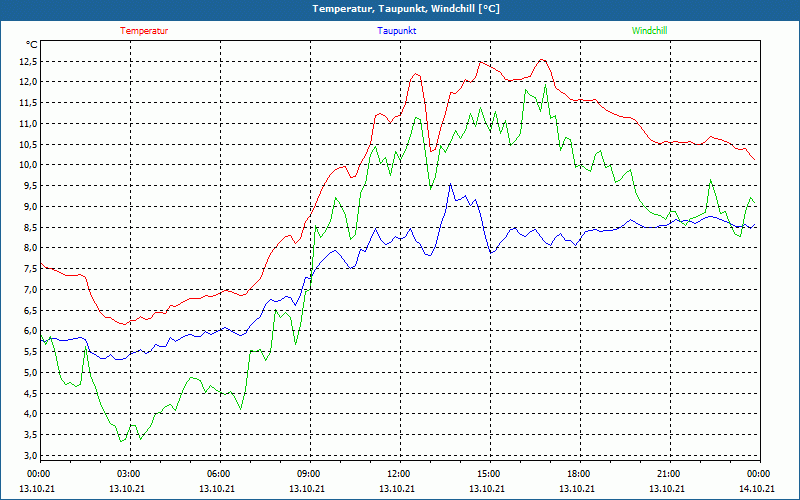
Task: Click the 13.10.21 date under 12:00
Action: point(397,489)
